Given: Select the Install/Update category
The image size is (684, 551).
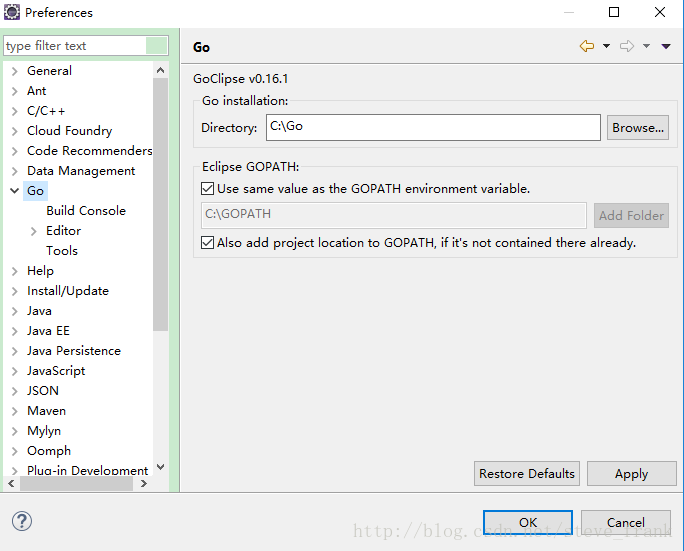Looking at the screenshot, I should click(68, 291).
